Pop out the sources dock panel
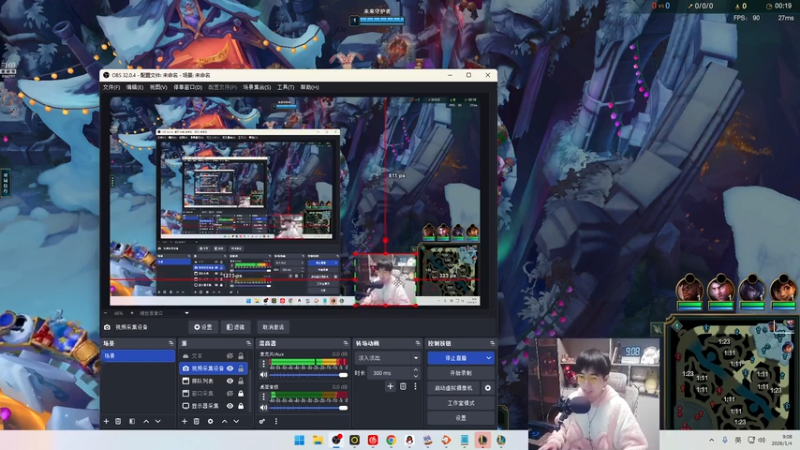800x450 pixels. [248, 343]
